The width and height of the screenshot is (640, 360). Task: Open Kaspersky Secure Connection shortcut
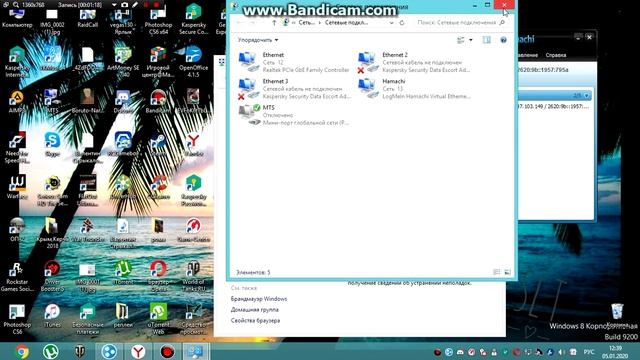coord(193,19)
